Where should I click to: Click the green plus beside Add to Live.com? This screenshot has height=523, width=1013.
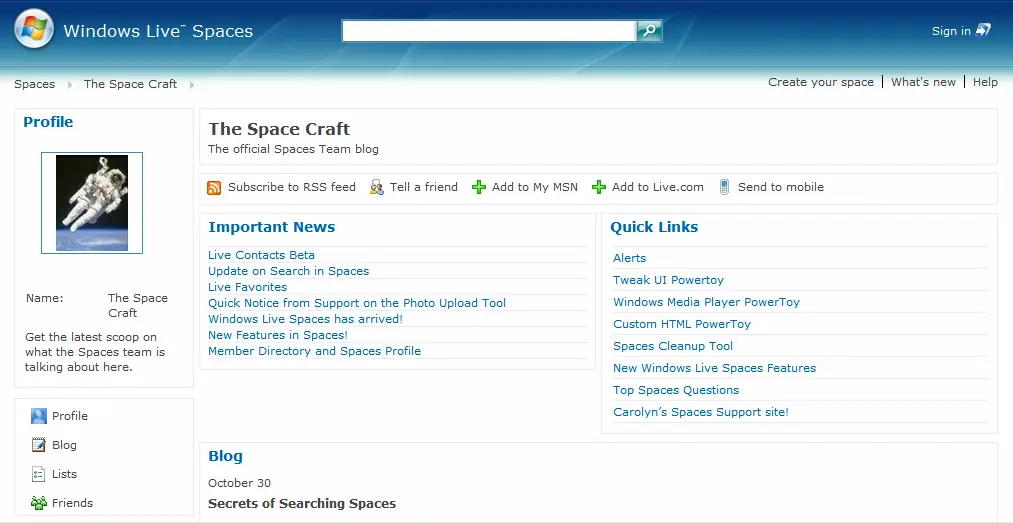coord(599,187)
